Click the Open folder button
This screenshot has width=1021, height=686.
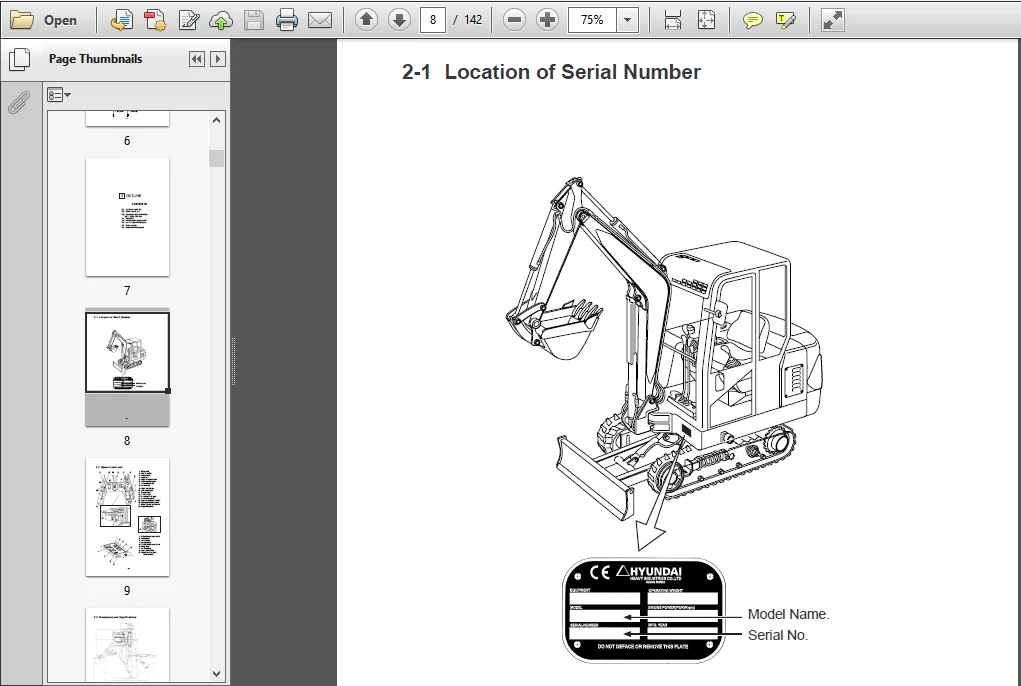44,20
